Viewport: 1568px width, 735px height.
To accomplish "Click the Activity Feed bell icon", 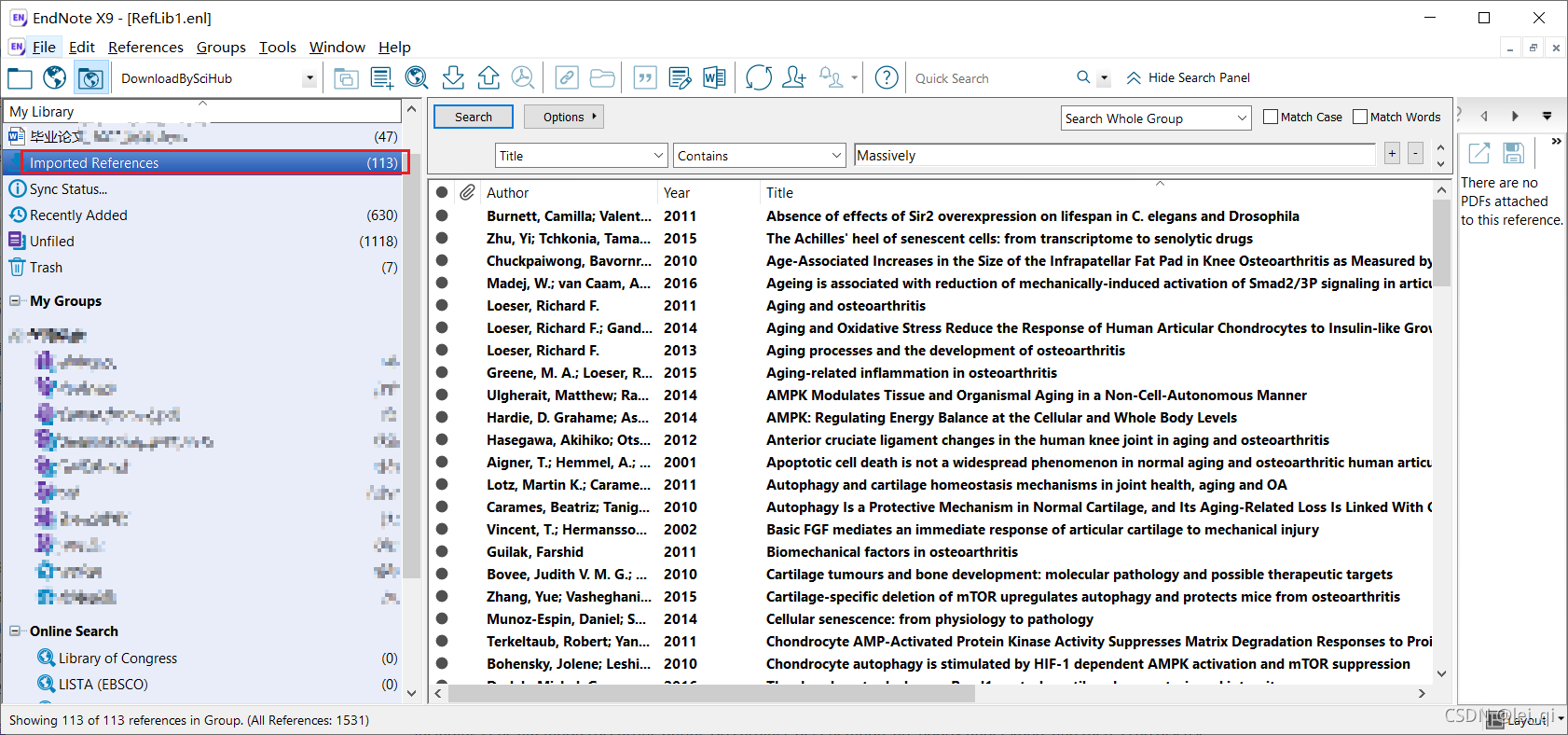I will (831, 78).
